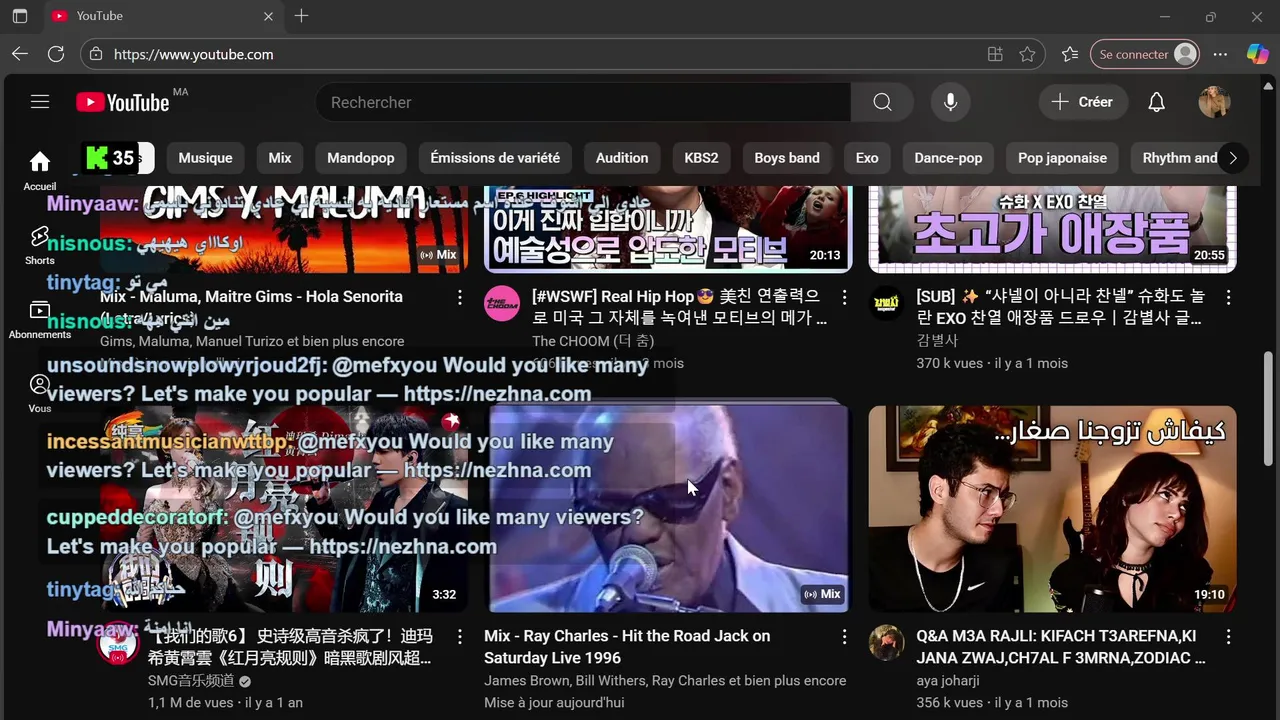Viewport: 1280px width, 720px height.
Task: Open the Ray Charles video thumbnail
Action: (x=668, y=508)
